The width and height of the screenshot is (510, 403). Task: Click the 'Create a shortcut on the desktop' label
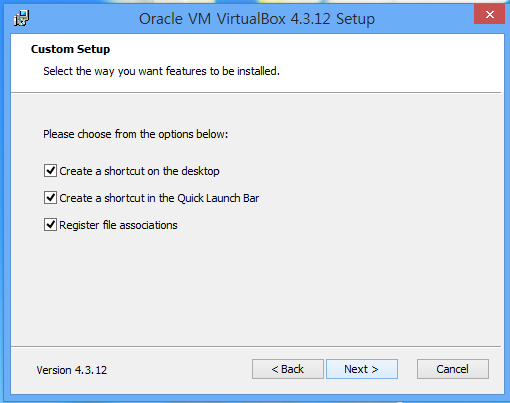(x=139, y=171)
